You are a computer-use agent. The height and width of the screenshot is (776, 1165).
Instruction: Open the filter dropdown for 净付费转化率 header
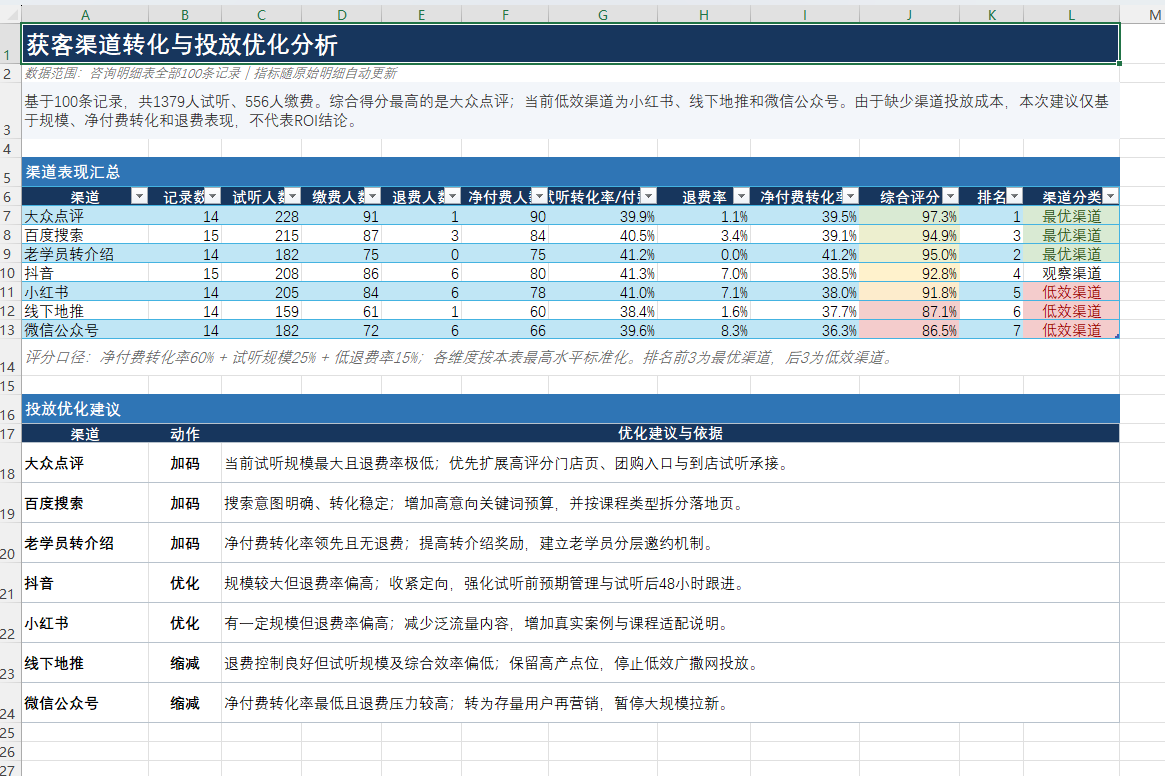click(x=851, y=196)
